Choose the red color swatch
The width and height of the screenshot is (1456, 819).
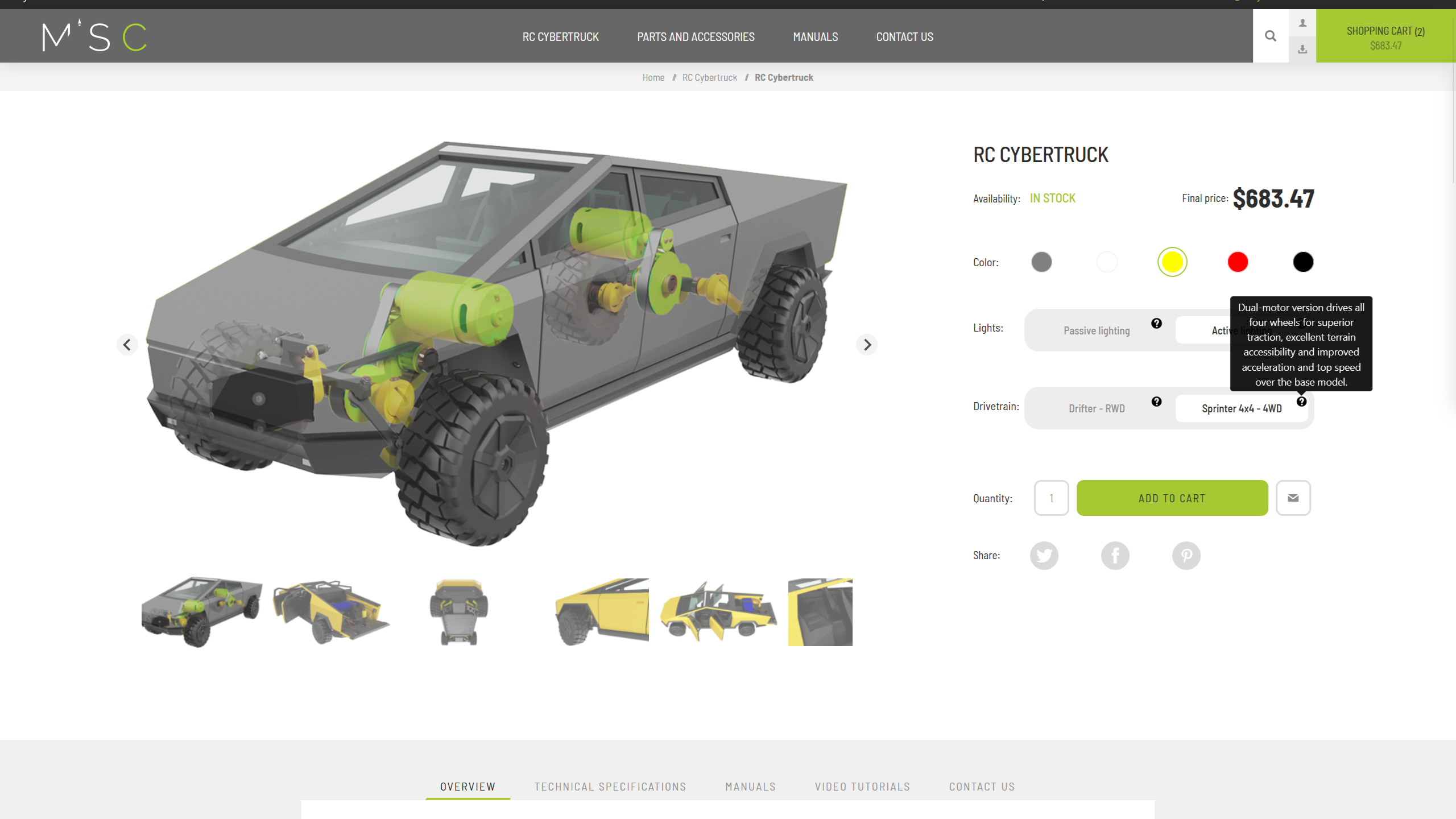1238,262
